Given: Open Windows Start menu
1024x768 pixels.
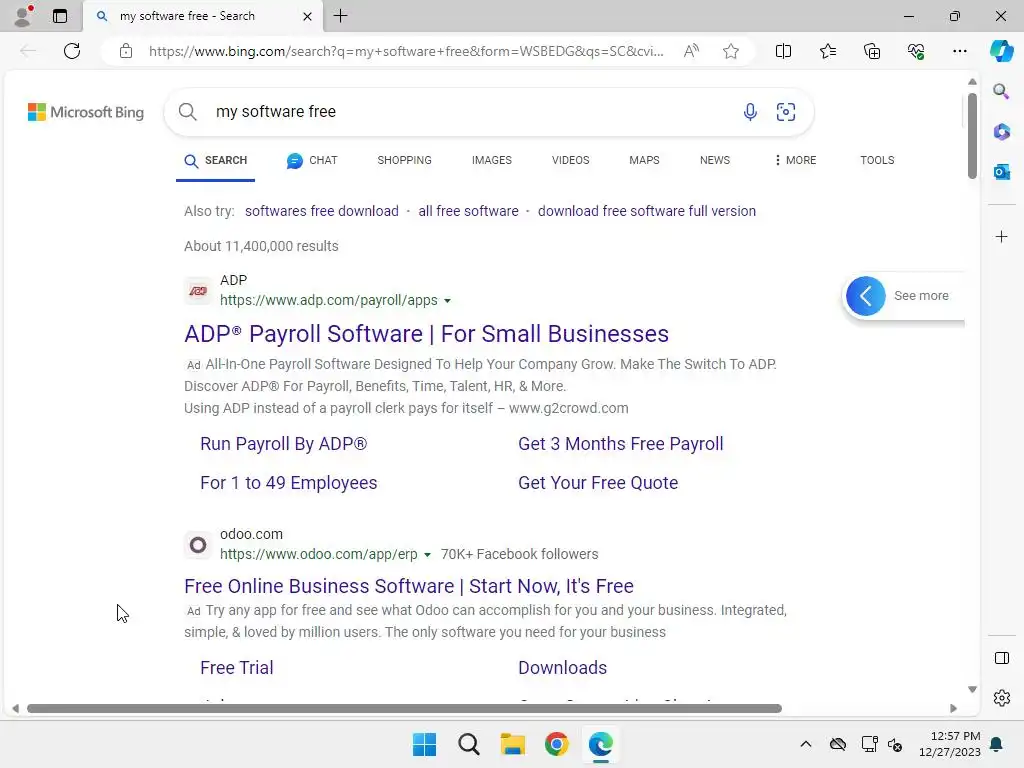Looking at the screenshot, I should [x=424, y=744].
